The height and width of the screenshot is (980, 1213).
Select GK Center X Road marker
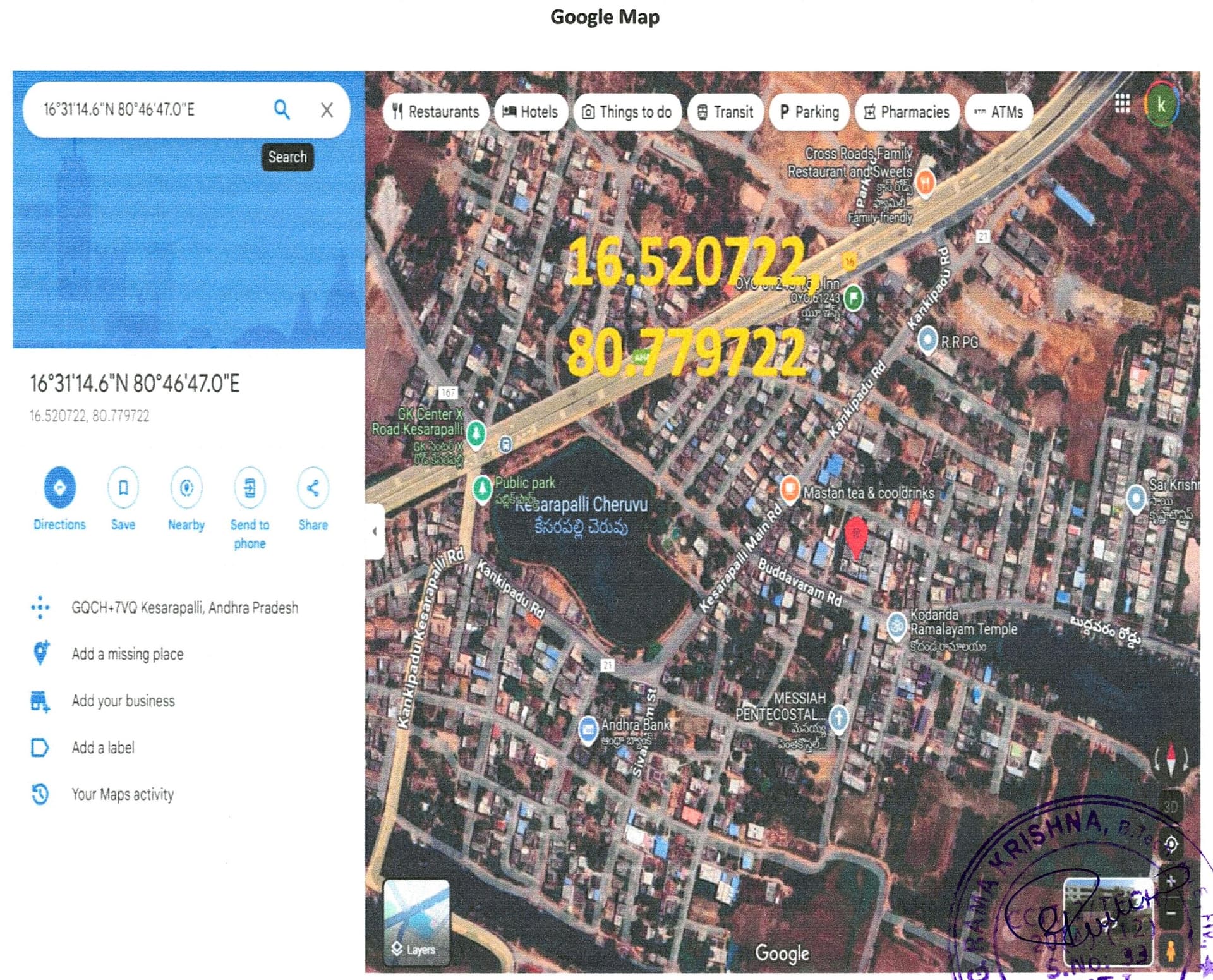[476, 434]
